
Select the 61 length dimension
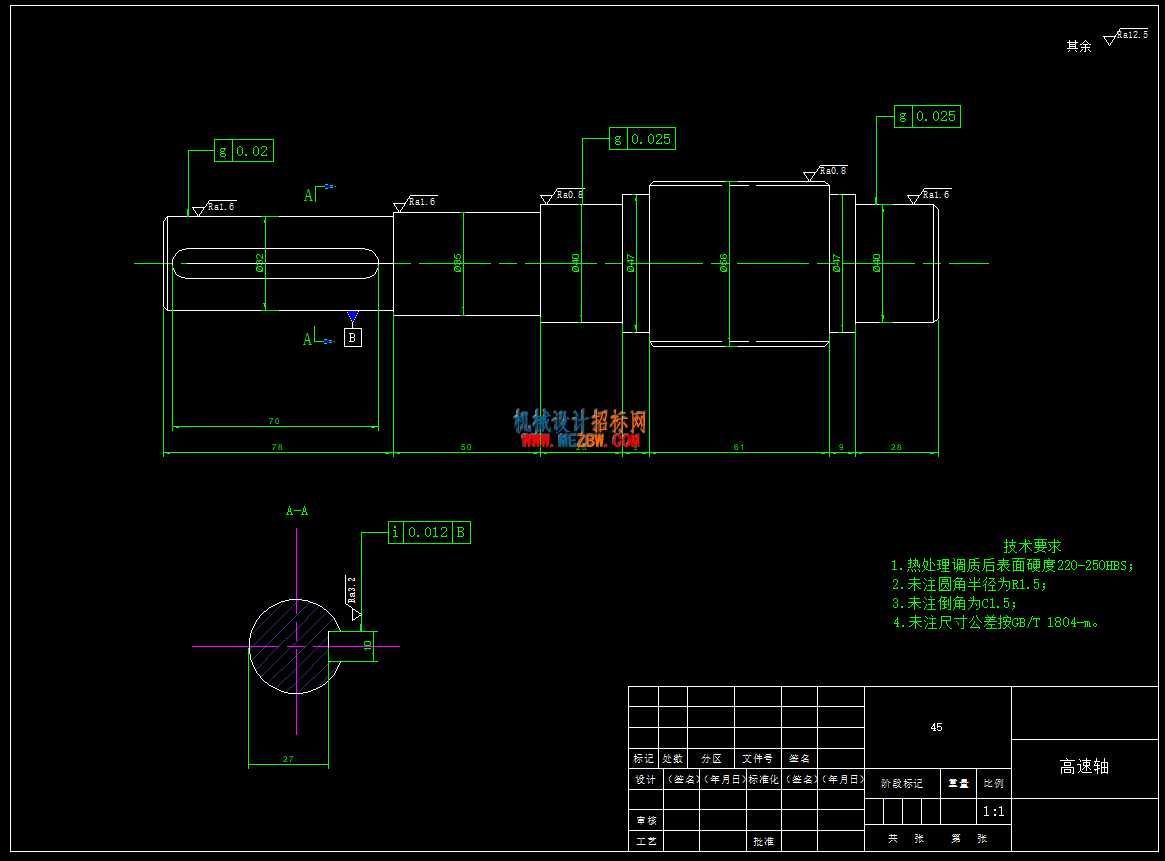click(x=739, y=447)
